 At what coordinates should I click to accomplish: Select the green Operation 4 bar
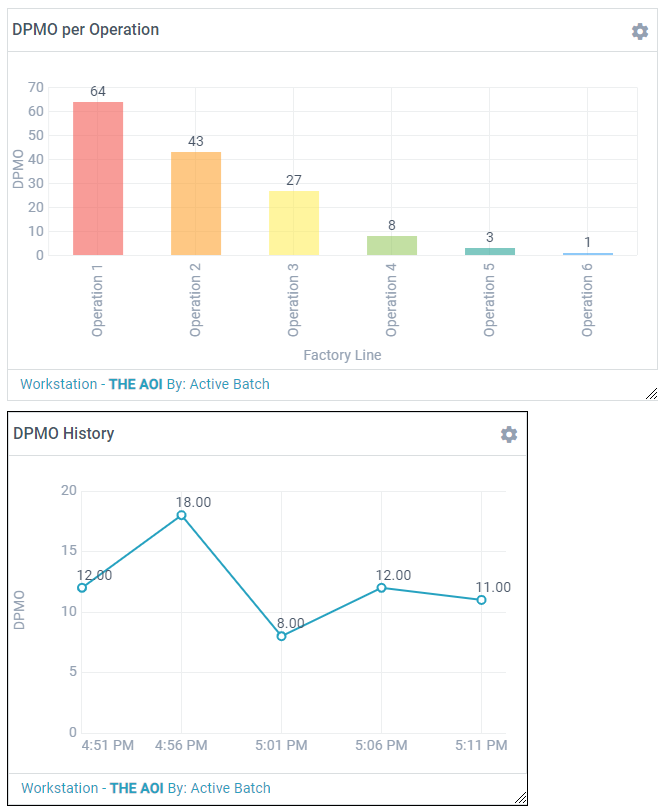390,245
